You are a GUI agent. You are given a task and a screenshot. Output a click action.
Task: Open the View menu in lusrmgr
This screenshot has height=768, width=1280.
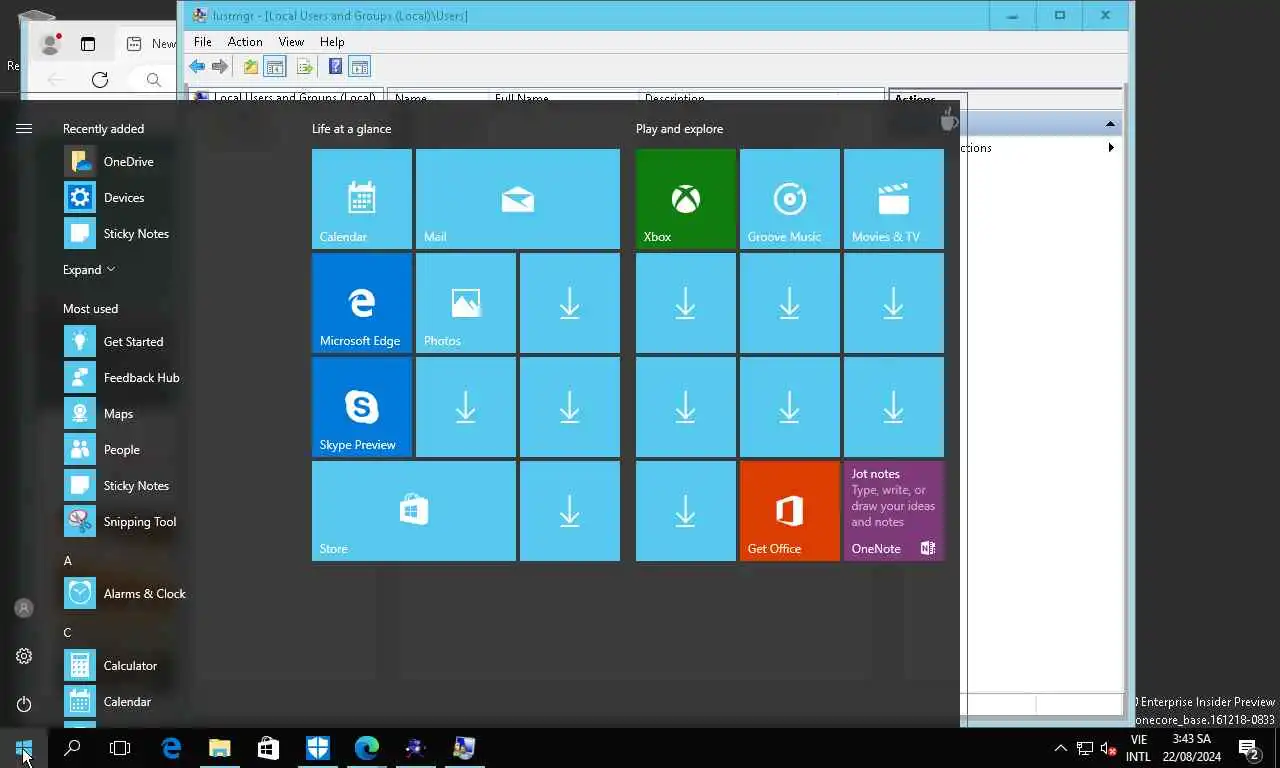coord(291,42)
